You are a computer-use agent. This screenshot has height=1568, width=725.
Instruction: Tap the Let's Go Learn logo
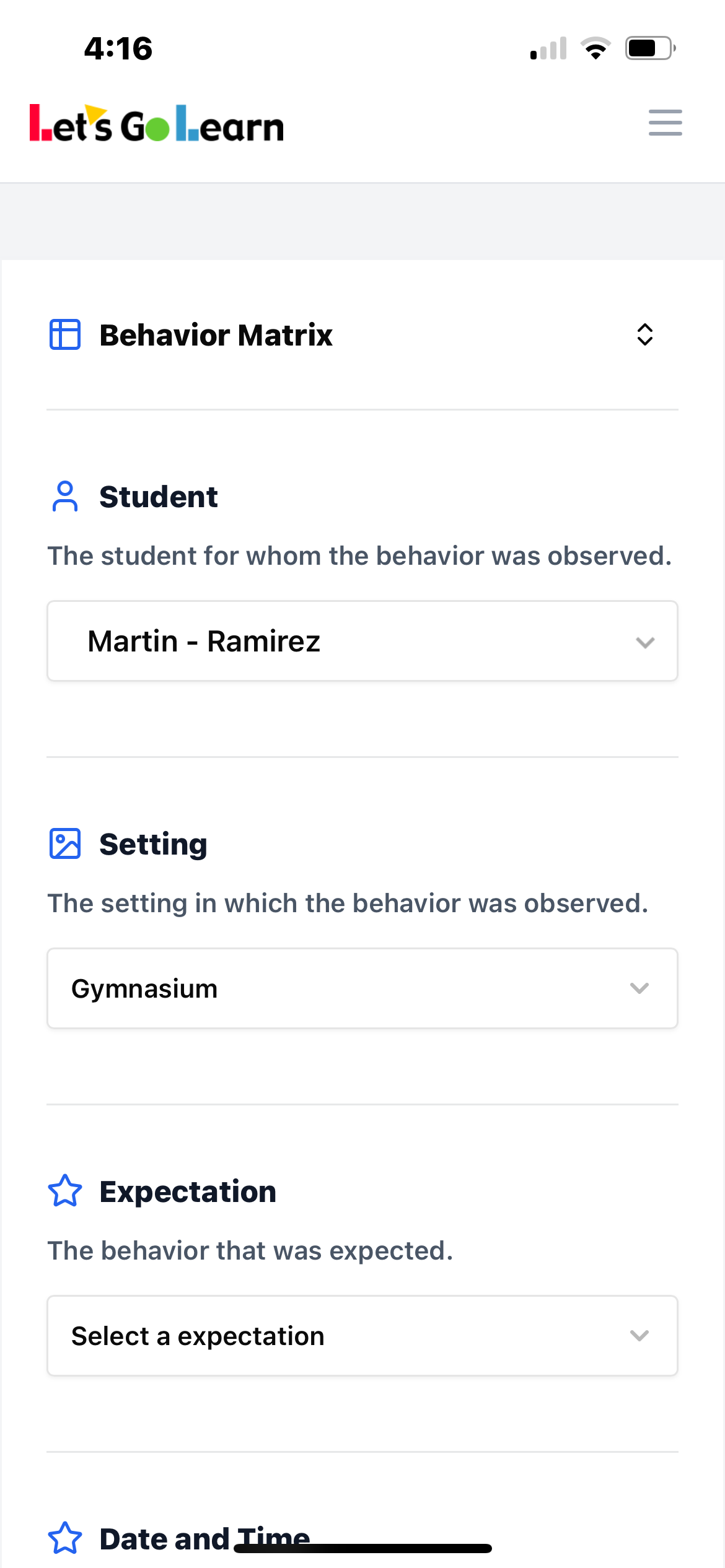click(157, 124)
